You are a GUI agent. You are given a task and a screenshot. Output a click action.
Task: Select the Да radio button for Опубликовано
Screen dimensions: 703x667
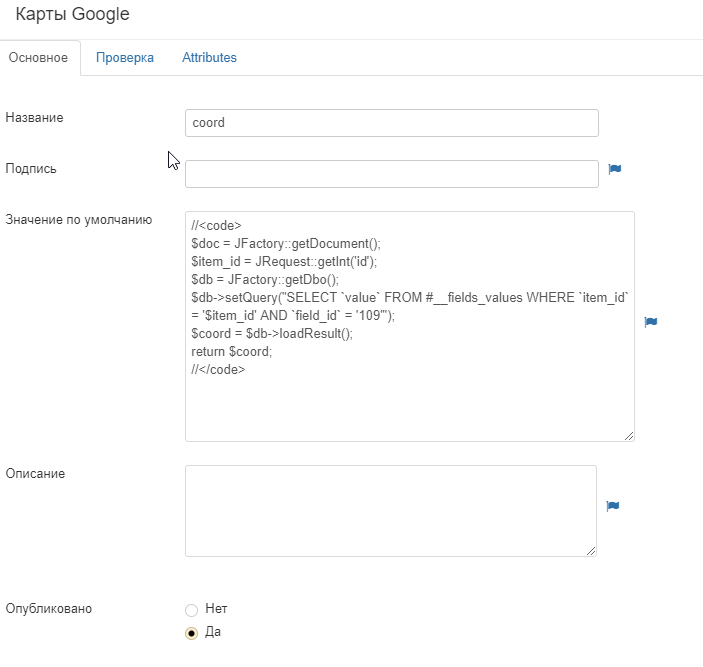tap(192, 633)
